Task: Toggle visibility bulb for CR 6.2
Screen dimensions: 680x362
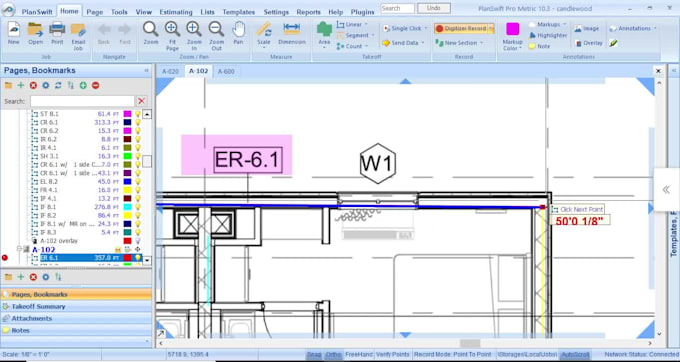Action: (x=138, y=131)
